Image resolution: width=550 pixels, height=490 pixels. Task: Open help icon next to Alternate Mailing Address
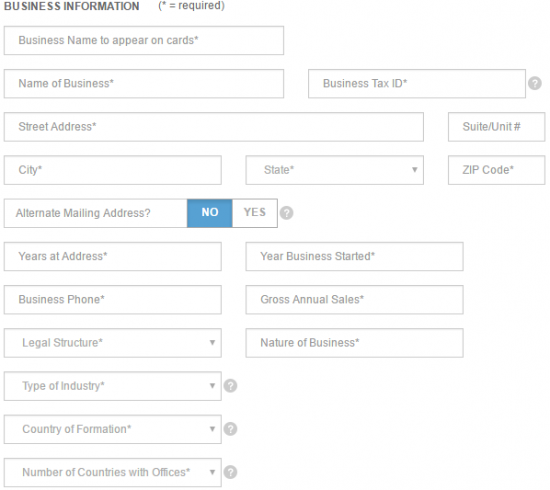(287, 213)
